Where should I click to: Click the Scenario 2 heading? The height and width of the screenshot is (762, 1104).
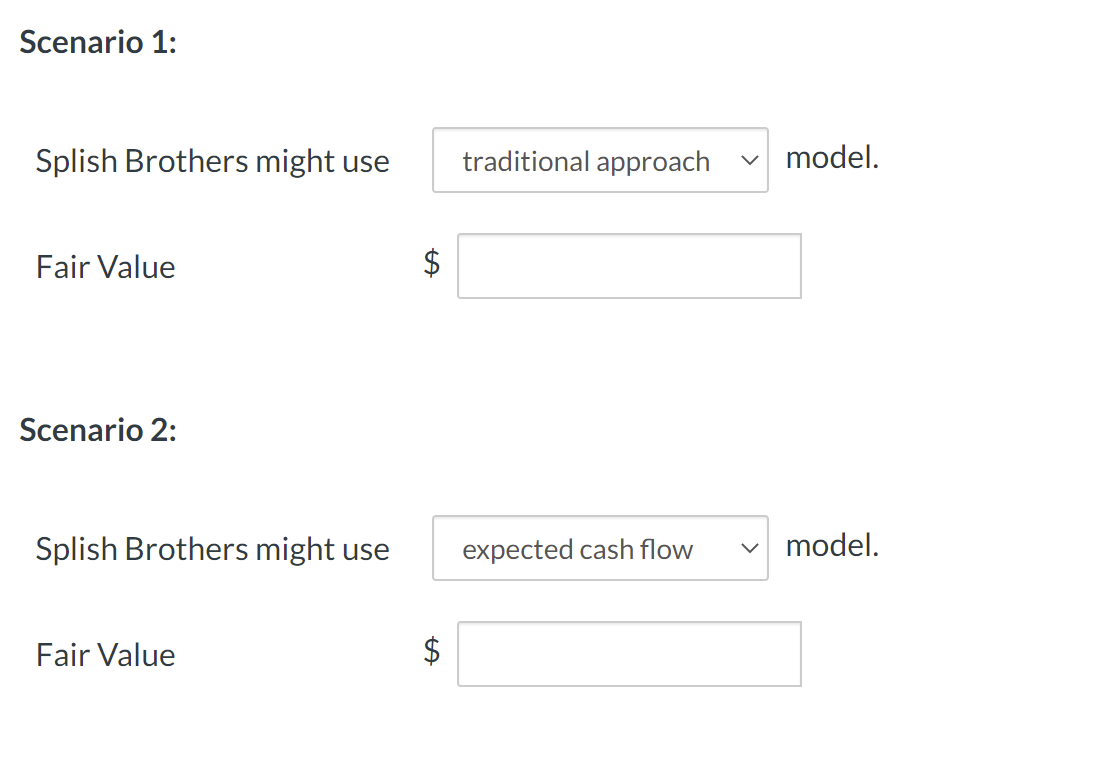click(x=96, y=430)
